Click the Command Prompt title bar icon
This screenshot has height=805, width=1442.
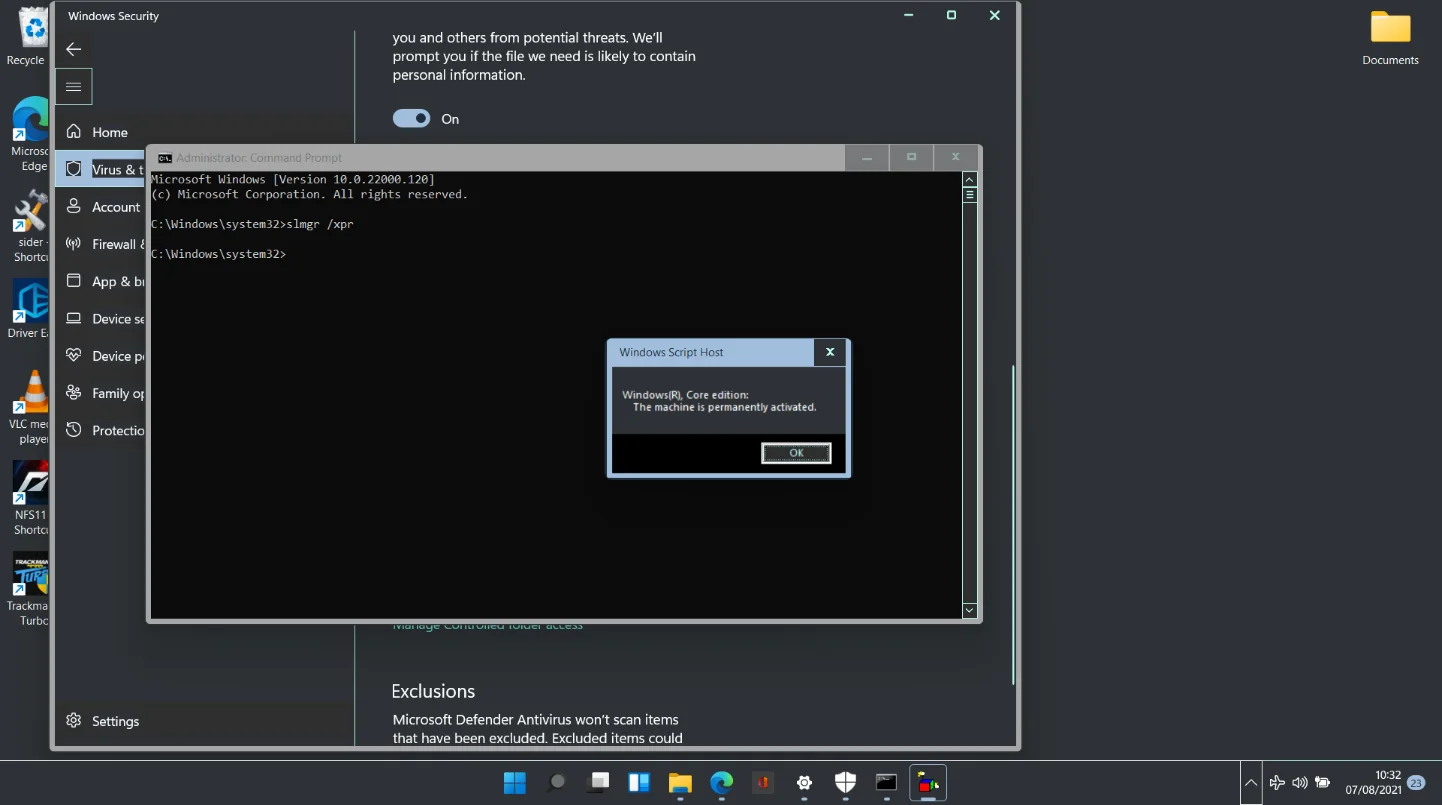[165, 158]
